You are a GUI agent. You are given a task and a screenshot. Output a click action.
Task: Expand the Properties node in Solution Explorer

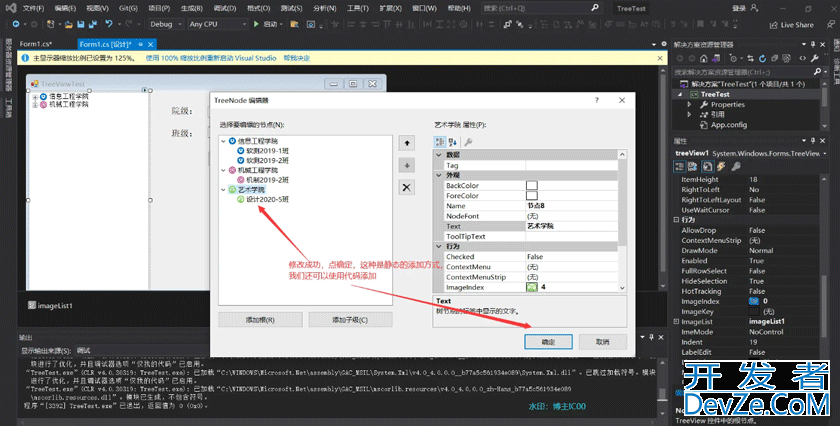pyautogui.click(x=689, y=104)
